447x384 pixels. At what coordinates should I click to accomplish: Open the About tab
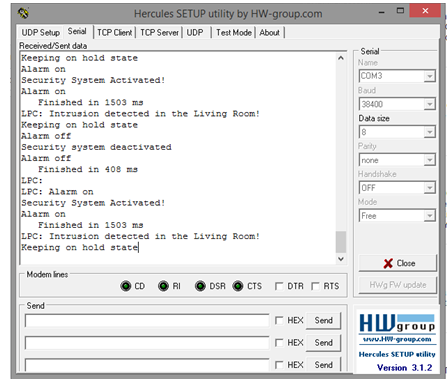click(269, 33)
